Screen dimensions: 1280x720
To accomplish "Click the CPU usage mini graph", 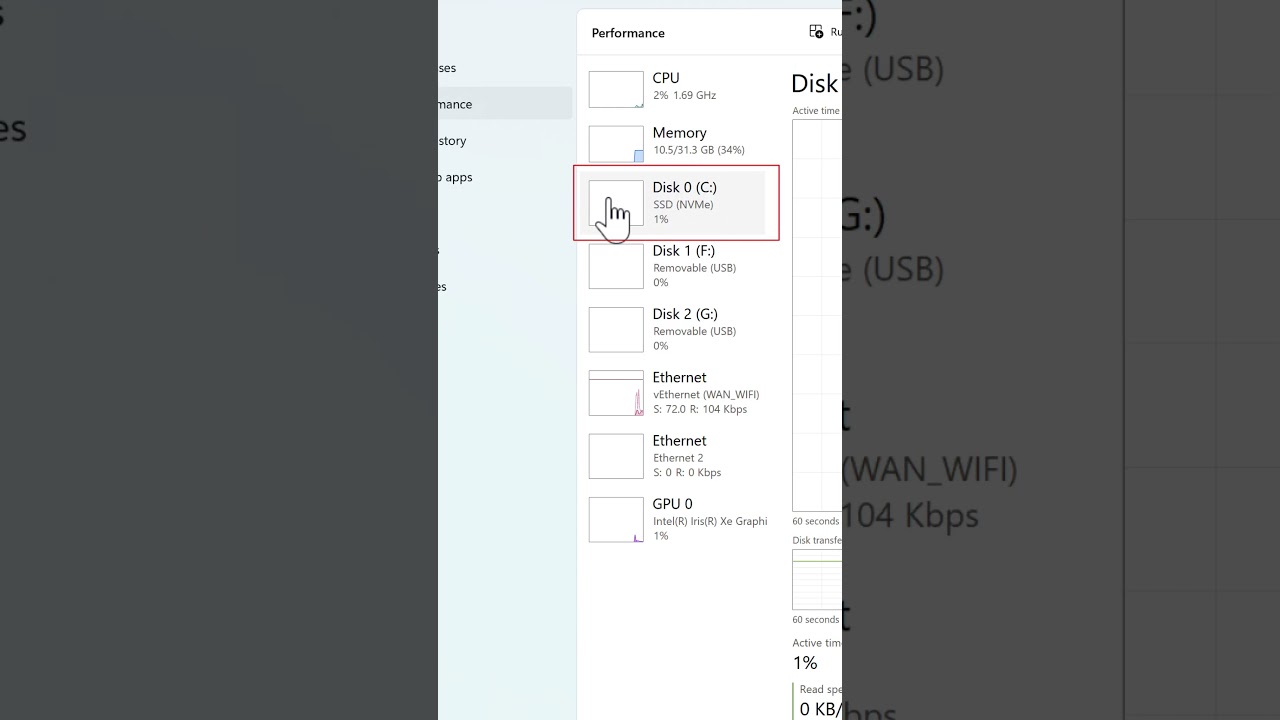I will click(x=616, y=89).
